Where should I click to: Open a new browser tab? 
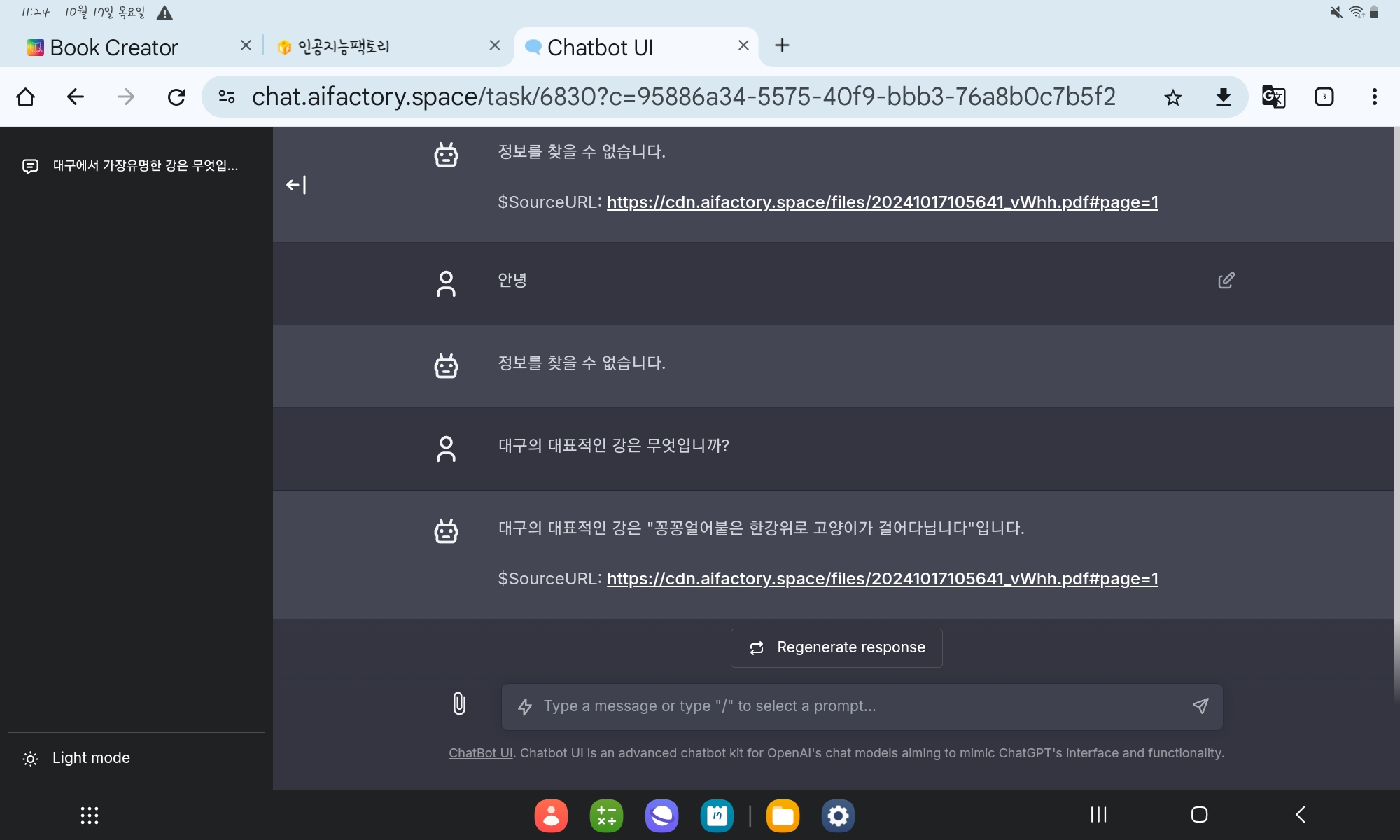click(782, 46)
